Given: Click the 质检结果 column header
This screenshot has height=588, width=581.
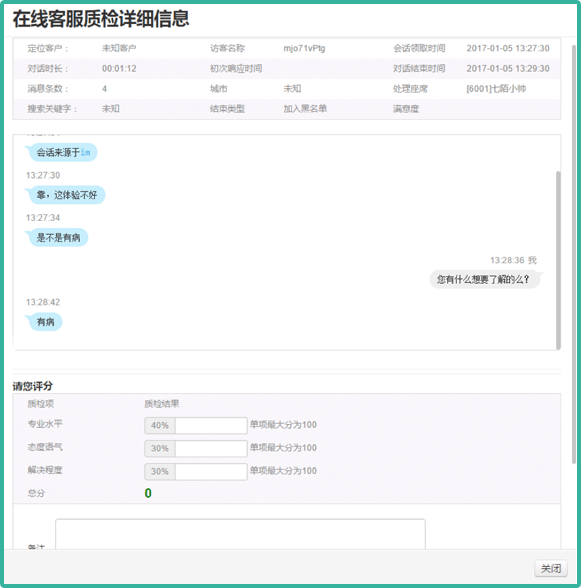Looking at the screenshot, I should click(162, 404).
